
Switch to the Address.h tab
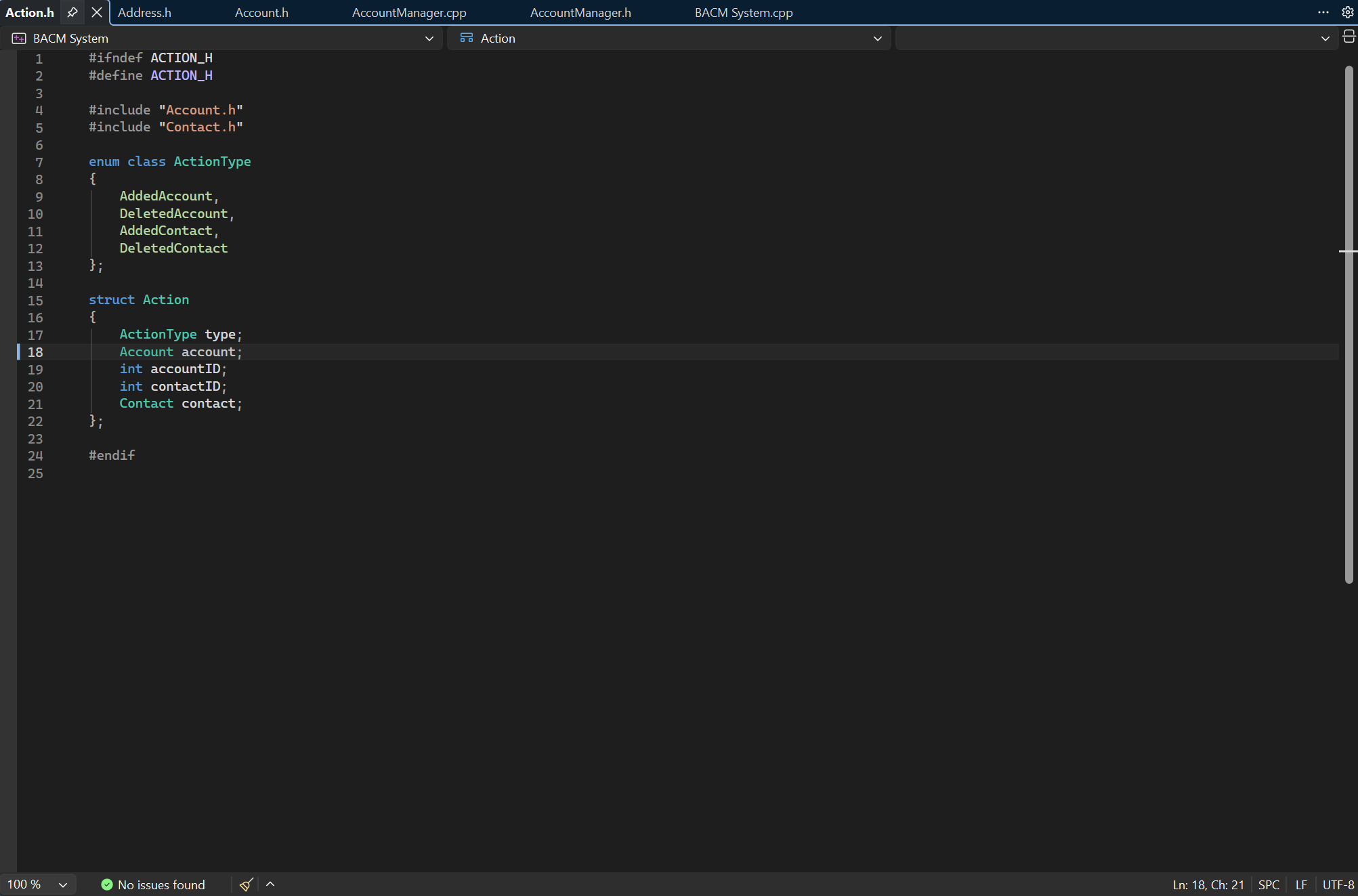[x=144, y=12]
